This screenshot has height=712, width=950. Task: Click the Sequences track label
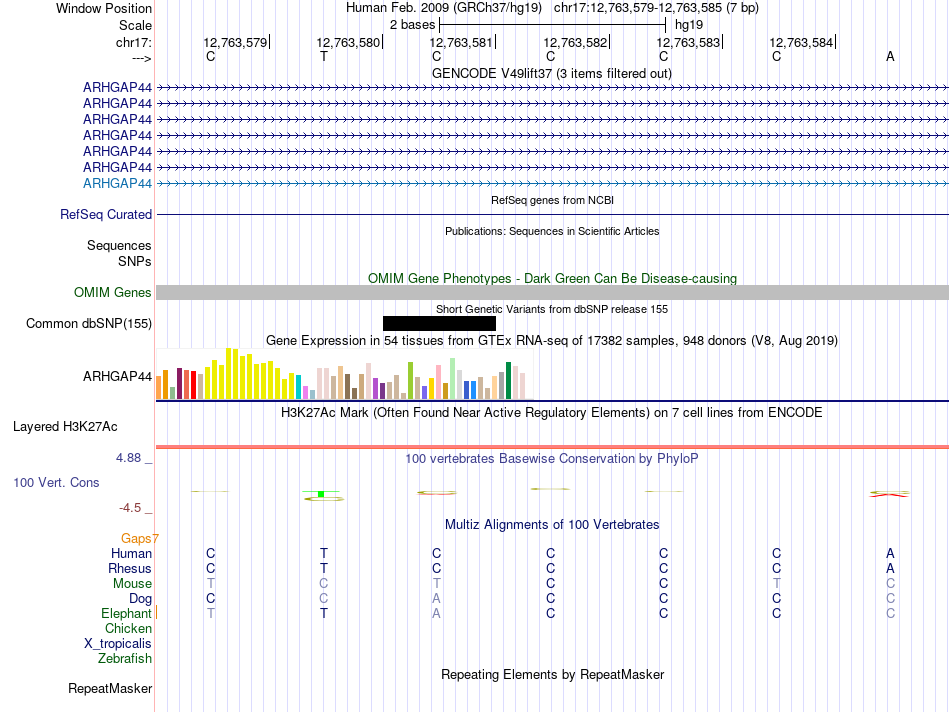(119, 245)
